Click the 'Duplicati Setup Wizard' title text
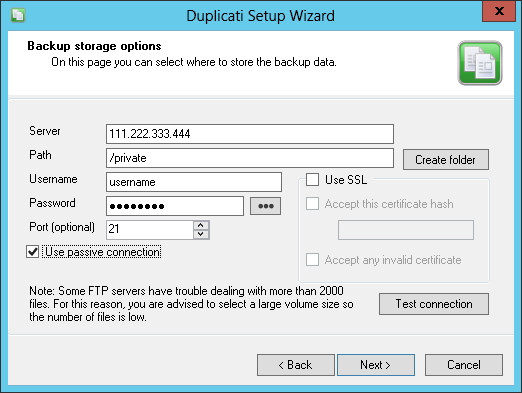Viewport: 522px width, 393px height. (260, 16)
